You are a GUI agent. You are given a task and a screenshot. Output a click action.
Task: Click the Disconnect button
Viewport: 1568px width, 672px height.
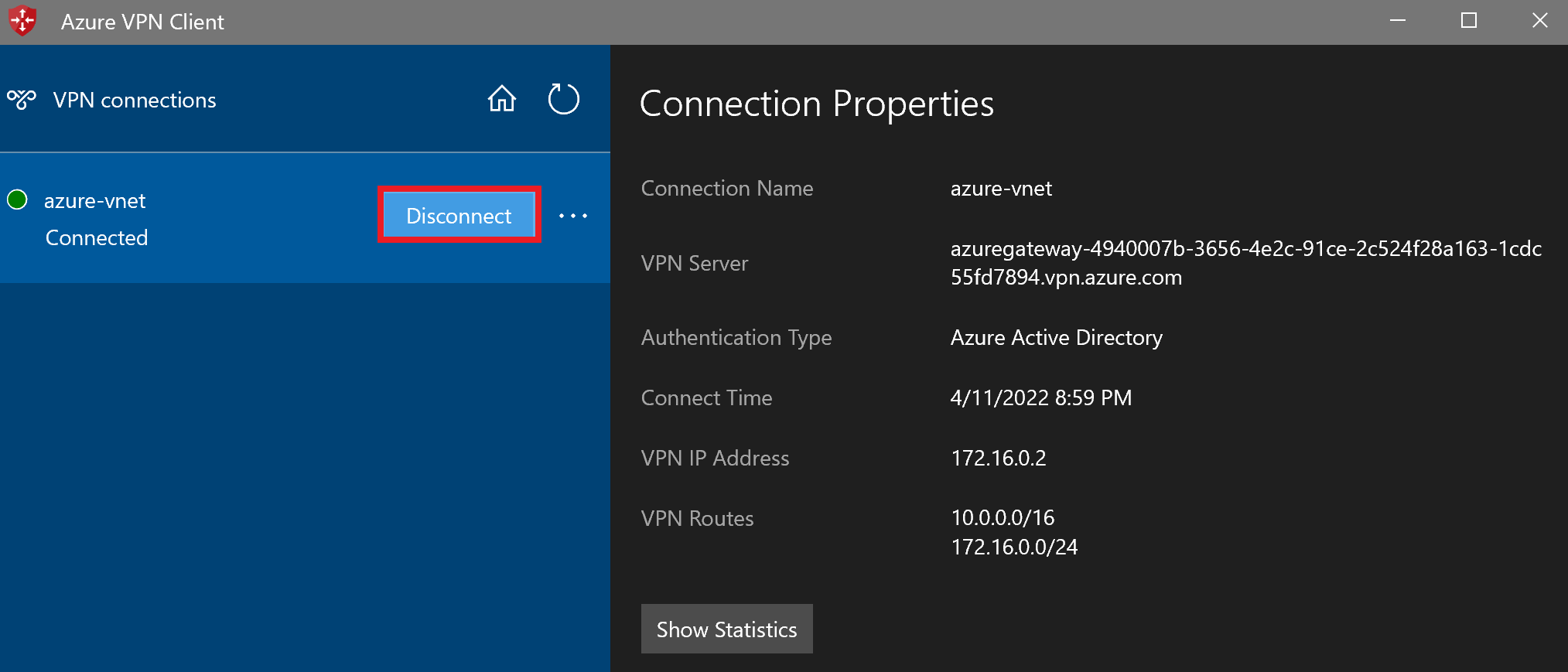pos(459,215)
